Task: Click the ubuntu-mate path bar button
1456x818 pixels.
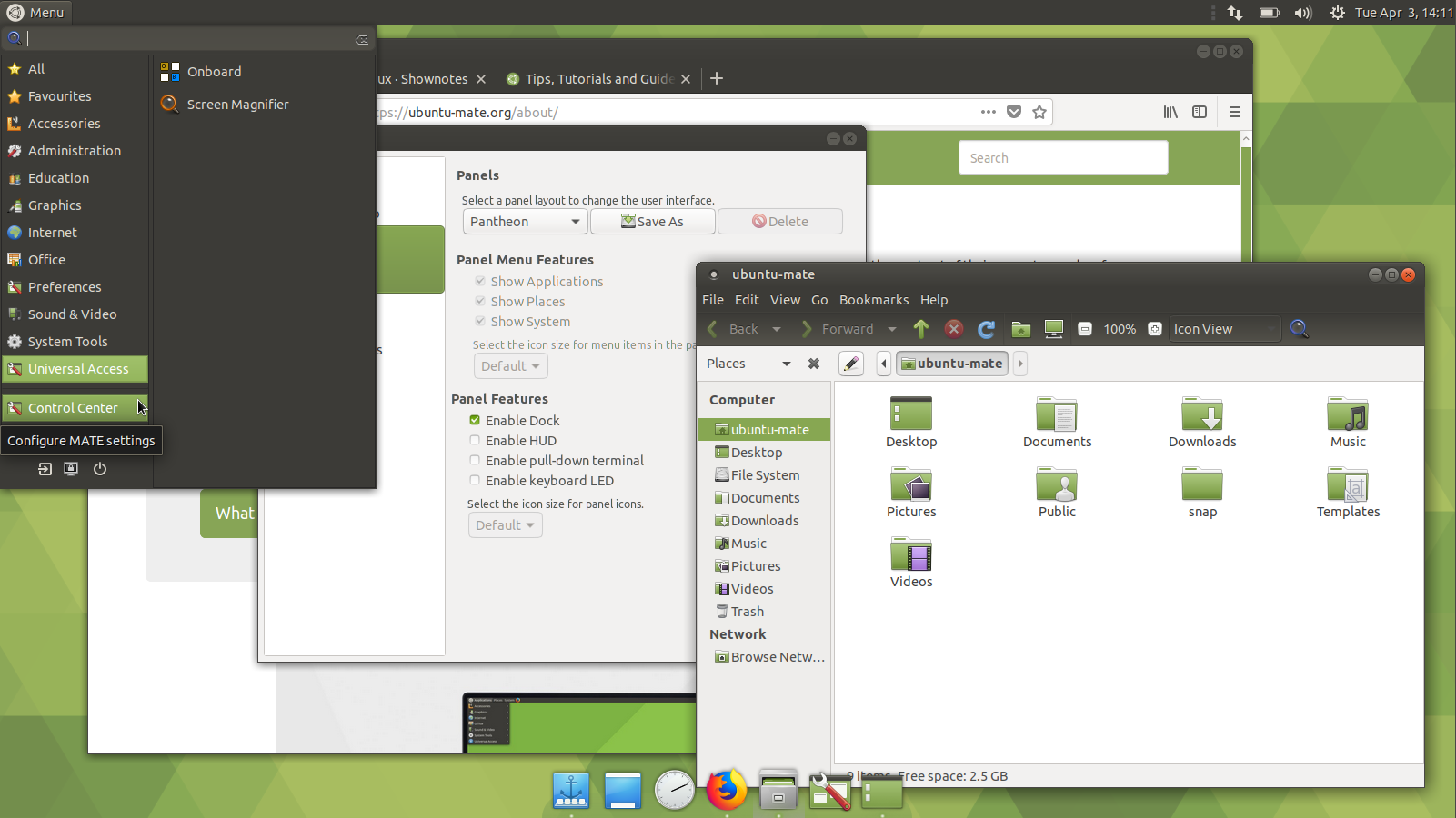Action: (952, 364)
